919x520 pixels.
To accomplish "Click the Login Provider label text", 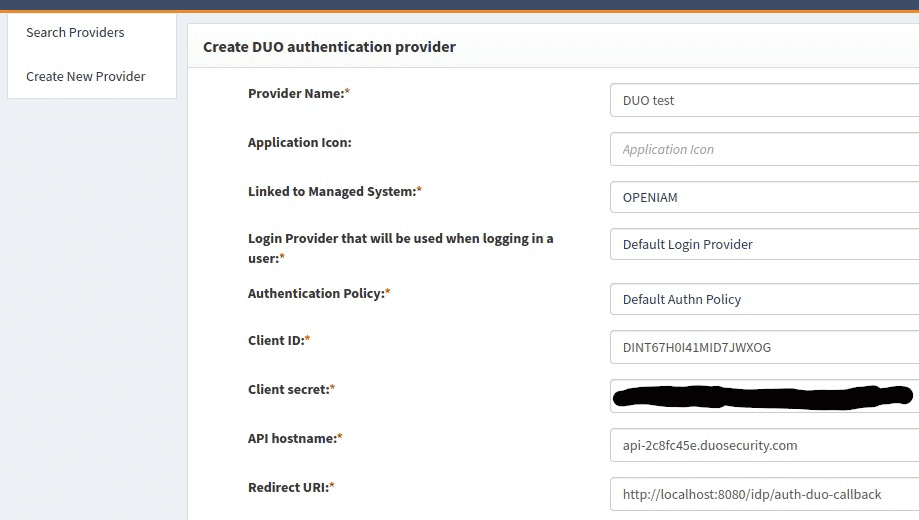I will coord(400,239).
